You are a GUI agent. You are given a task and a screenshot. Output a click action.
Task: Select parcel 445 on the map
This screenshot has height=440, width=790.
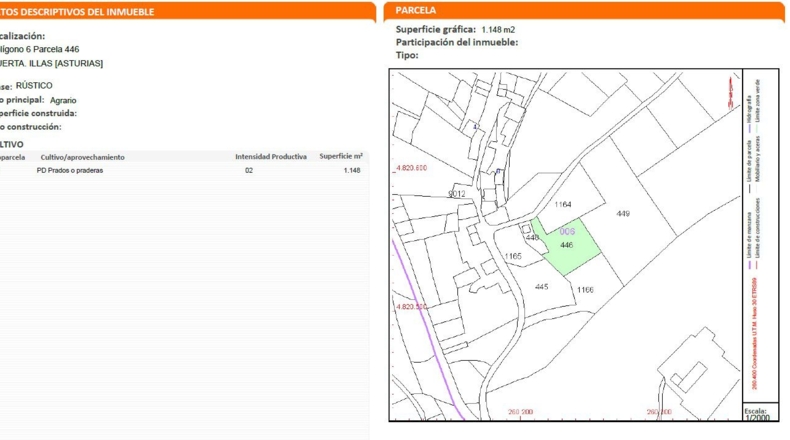click(x=542, y=286)
